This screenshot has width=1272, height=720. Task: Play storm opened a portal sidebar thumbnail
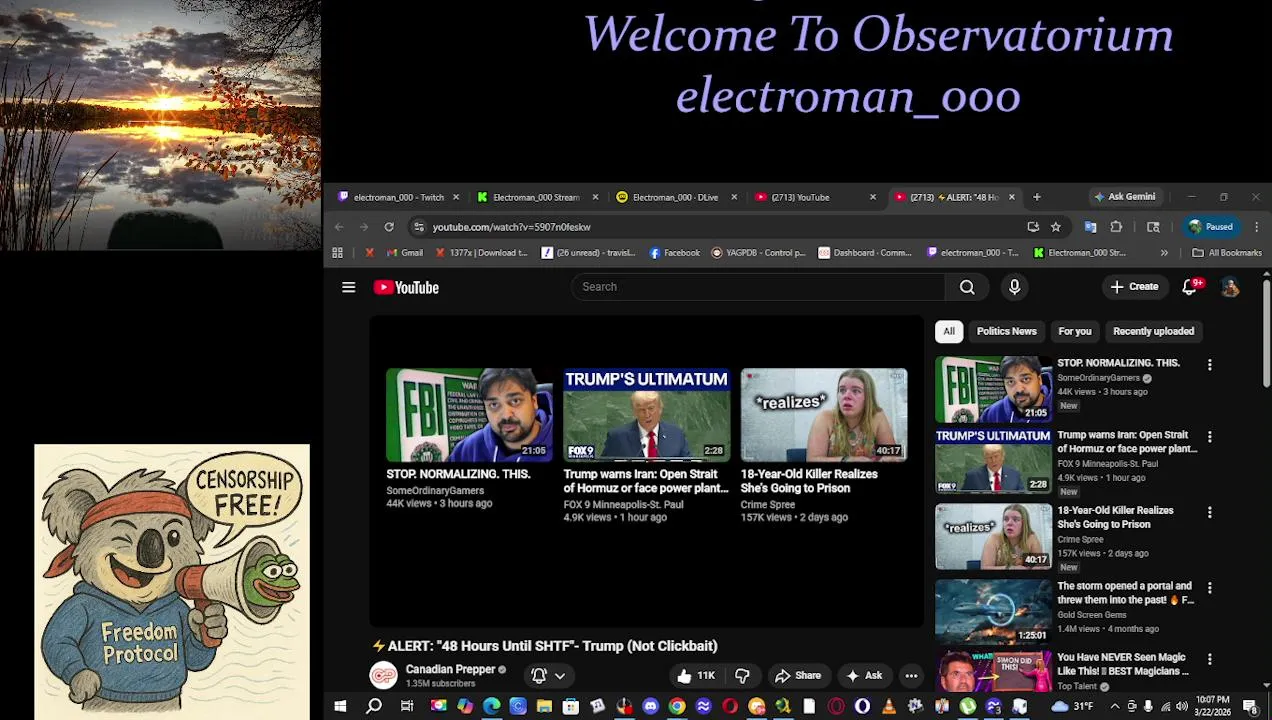pyautogui.click(x=993, y=612)
